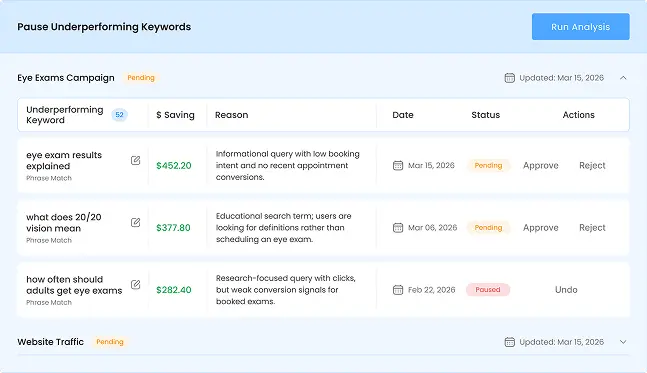Image resolution: width=647 pixels, height=373 pixels.
Task: Expand the Website Traffic section
Action: 623,342
